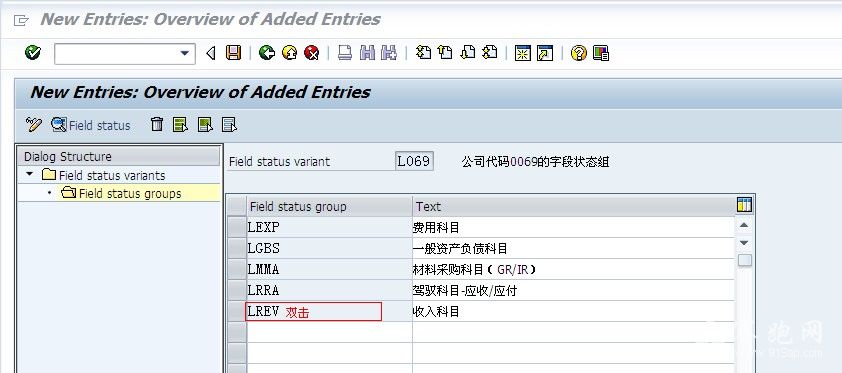Viewport: 842px width, 373px height.
Task: Click the 收入科目 text cell
Action: pos(573,311)
